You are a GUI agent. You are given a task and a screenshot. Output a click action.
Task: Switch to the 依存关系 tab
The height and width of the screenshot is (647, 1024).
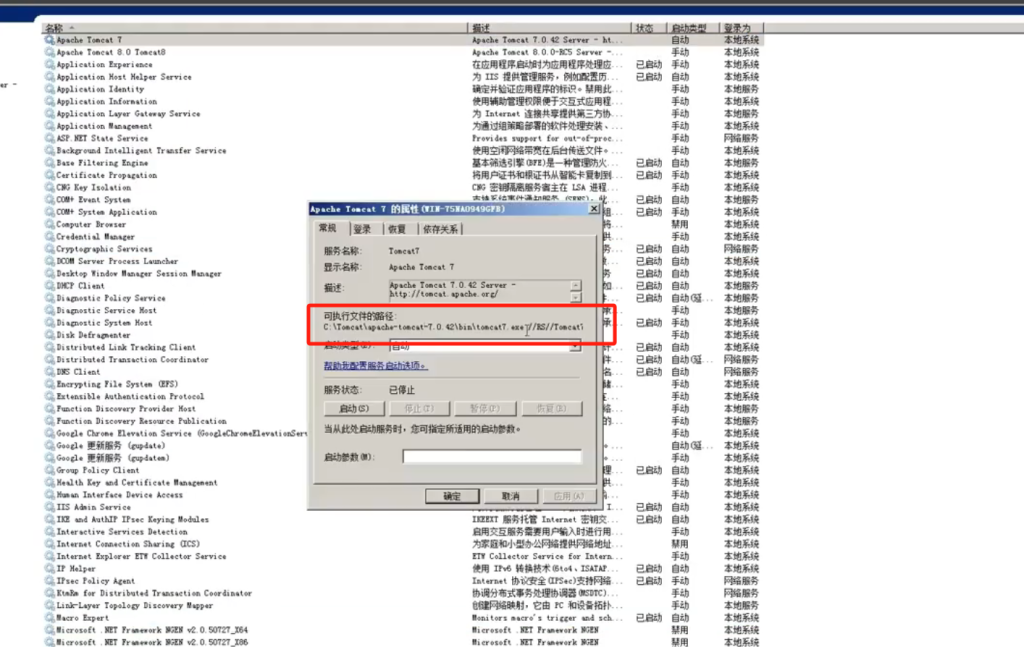(x=440, y=229)
